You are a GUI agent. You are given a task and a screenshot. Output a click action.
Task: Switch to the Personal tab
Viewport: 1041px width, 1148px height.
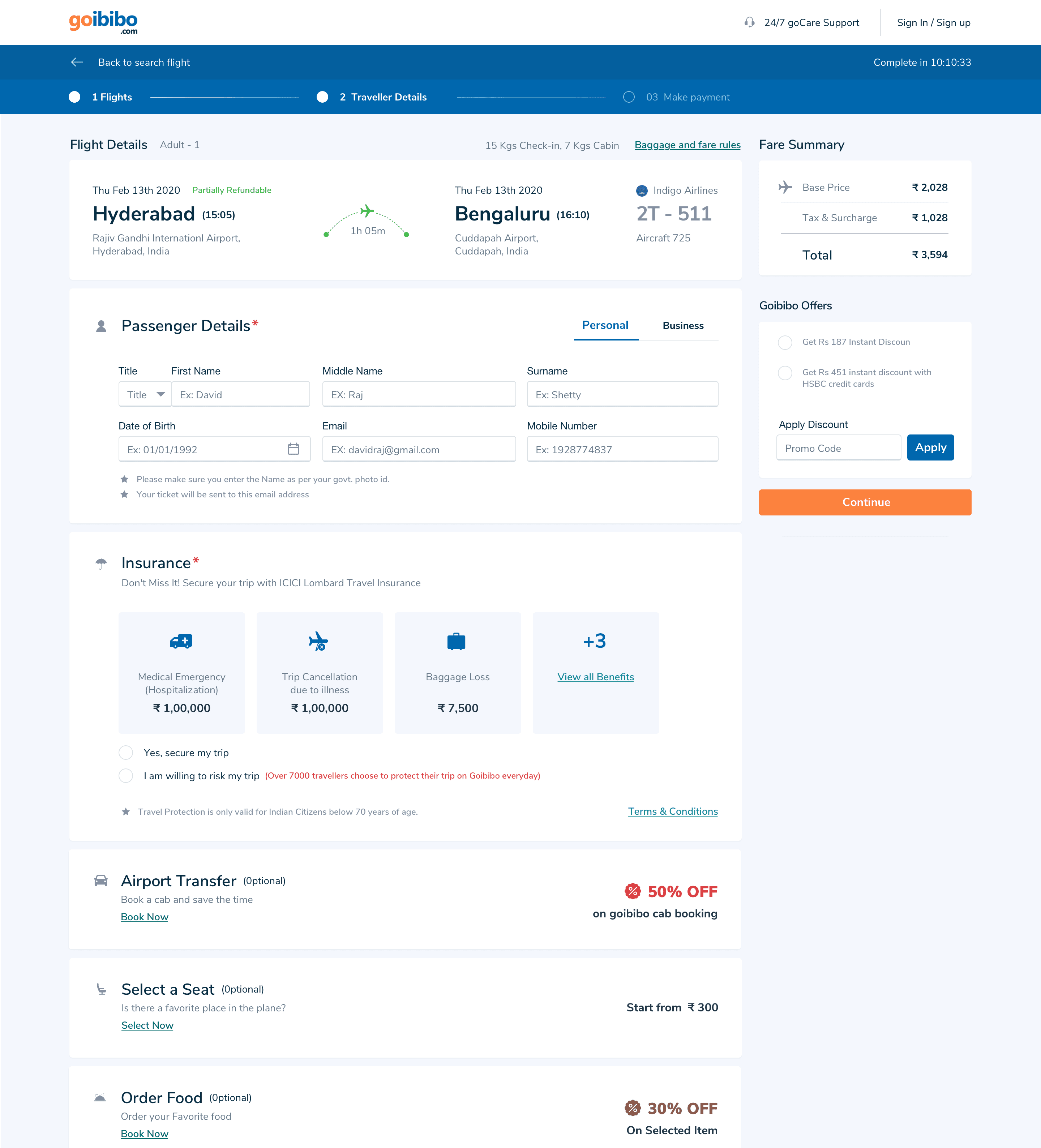point(605,325)
